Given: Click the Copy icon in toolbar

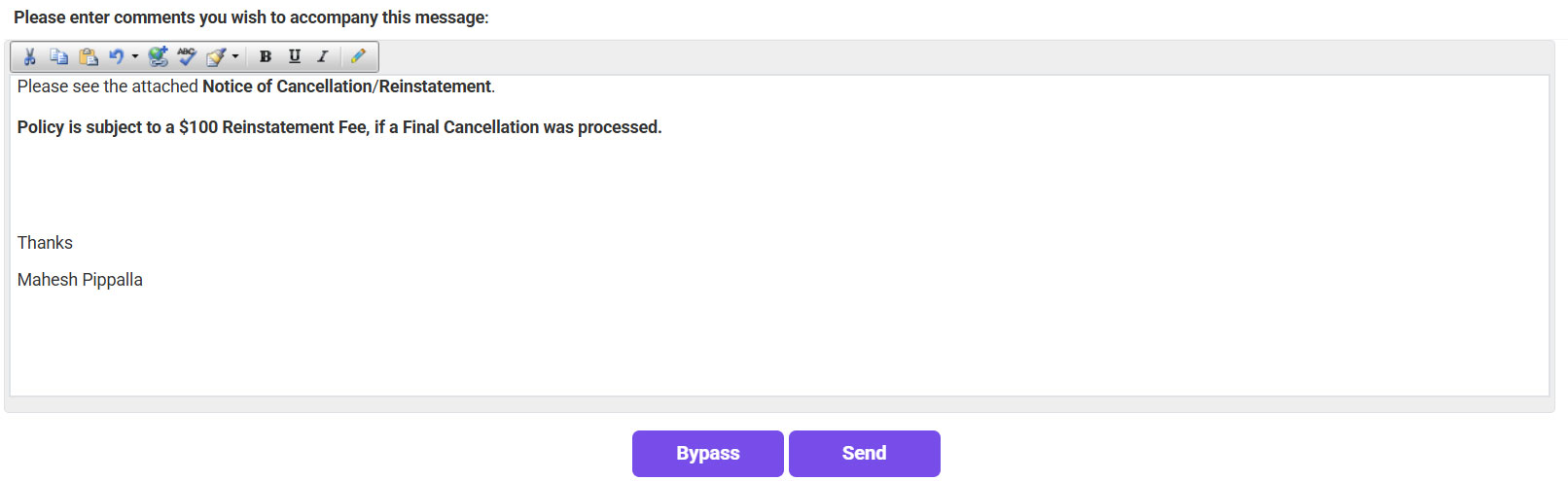Looking at the screenshot, I should 59,56.
